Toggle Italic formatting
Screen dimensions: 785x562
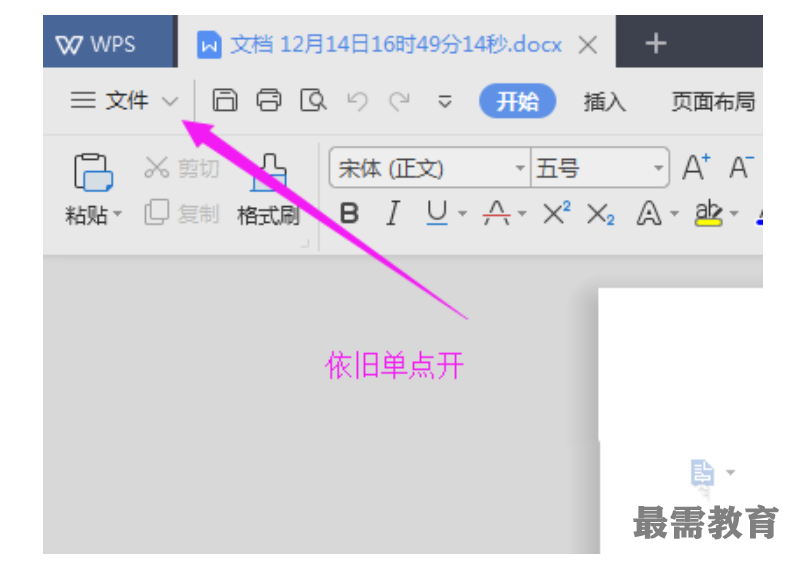394,214
